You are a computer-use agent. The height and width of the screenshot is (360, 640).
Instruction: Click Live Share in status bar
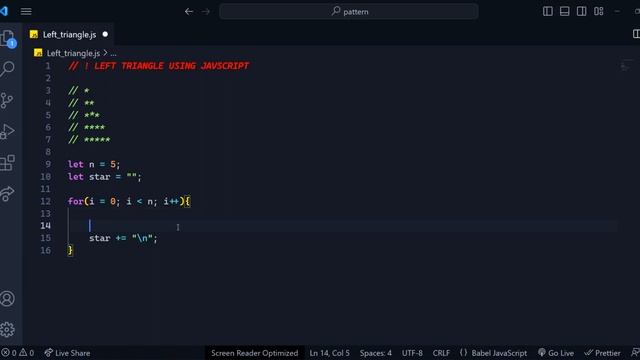coord(67,353)
